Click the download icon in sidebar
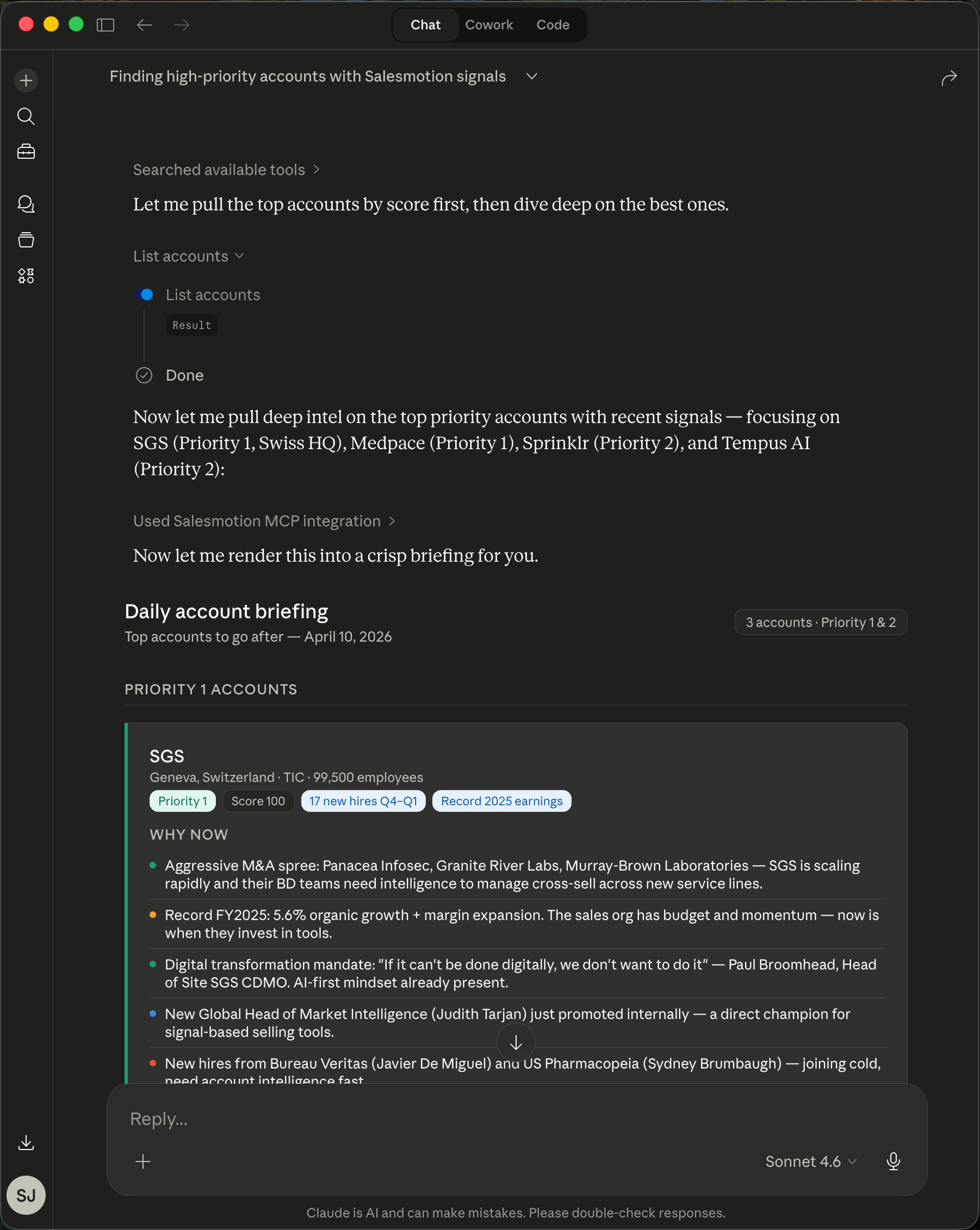Screen dimensions: 980x1230 click(x=26, y=1142)
